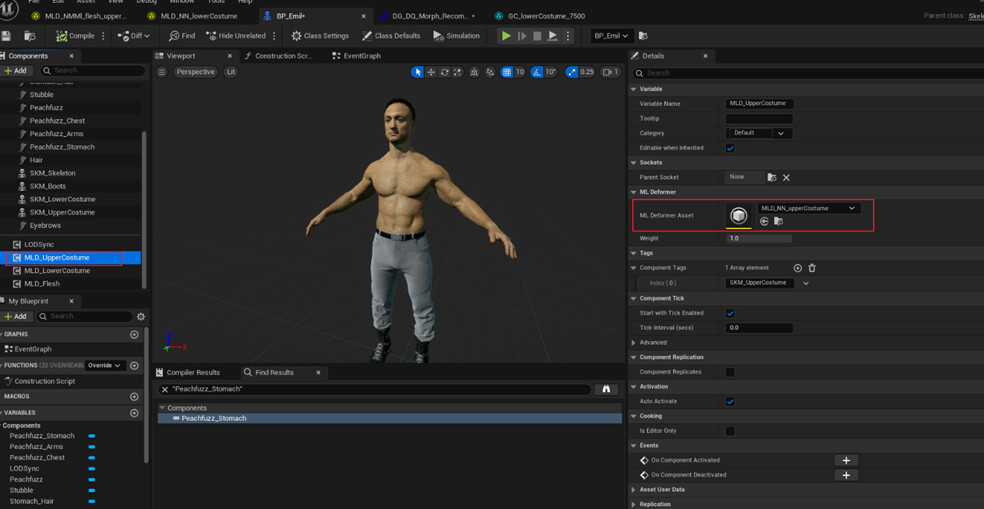Click the green Play button

(x=506, y=36)
